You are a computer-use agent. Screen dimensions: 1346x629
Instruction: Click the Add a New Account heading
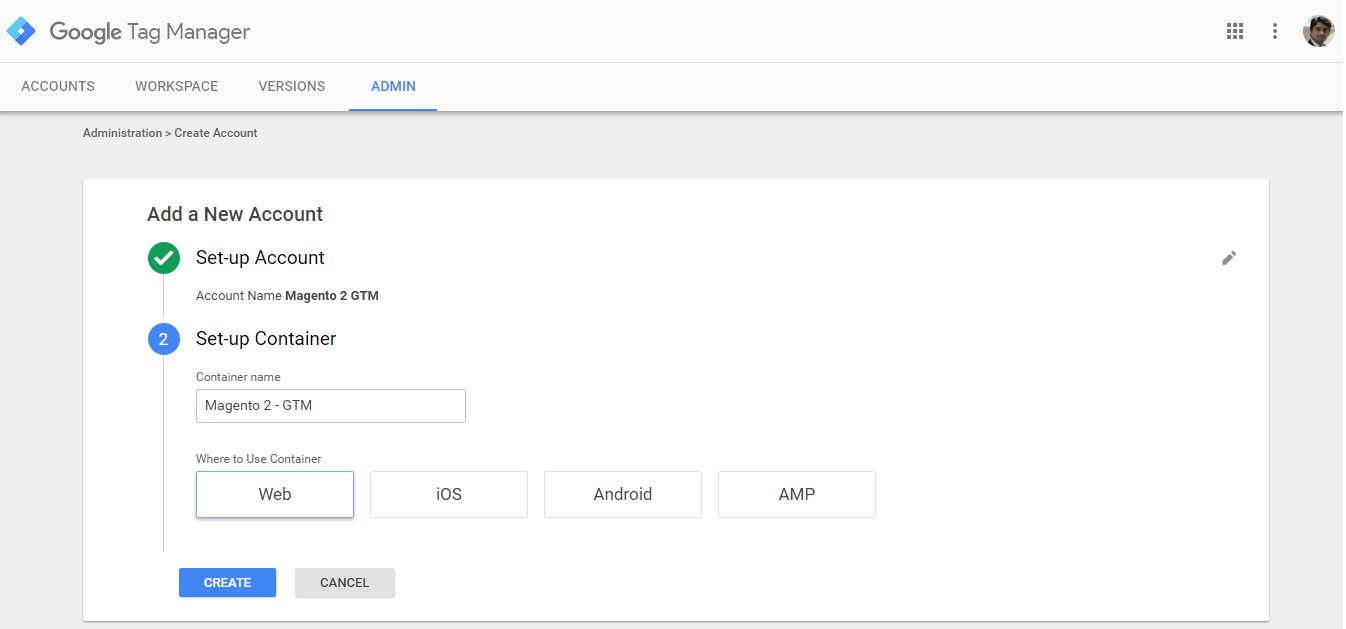[235, 214]
